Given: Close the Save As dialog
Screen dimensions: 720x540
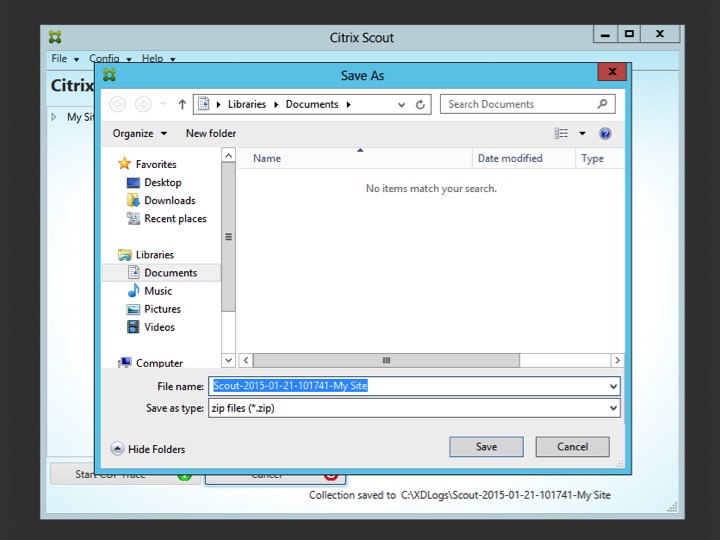Looking at the screenshot, I should click(x=612, y=72).
